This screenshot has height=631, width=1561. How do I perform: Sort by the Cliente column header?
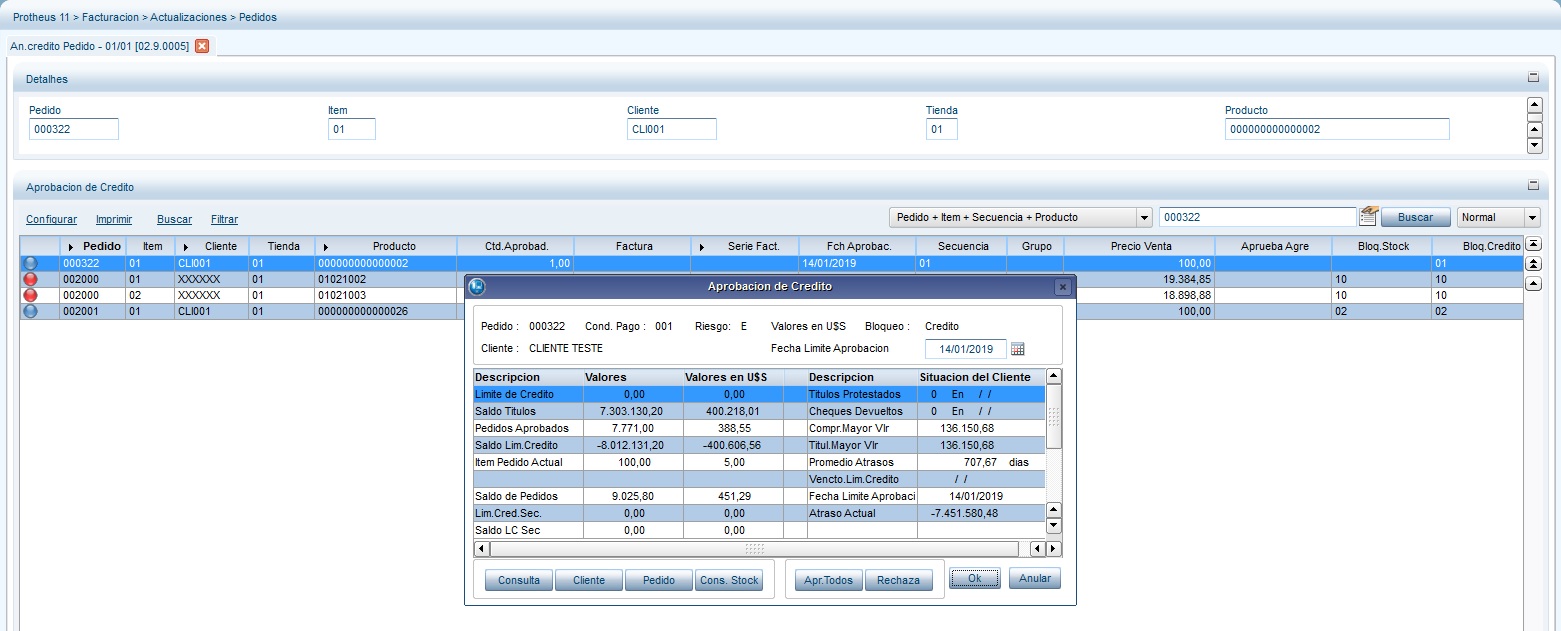pyautogui.click(x=213, y=246)
